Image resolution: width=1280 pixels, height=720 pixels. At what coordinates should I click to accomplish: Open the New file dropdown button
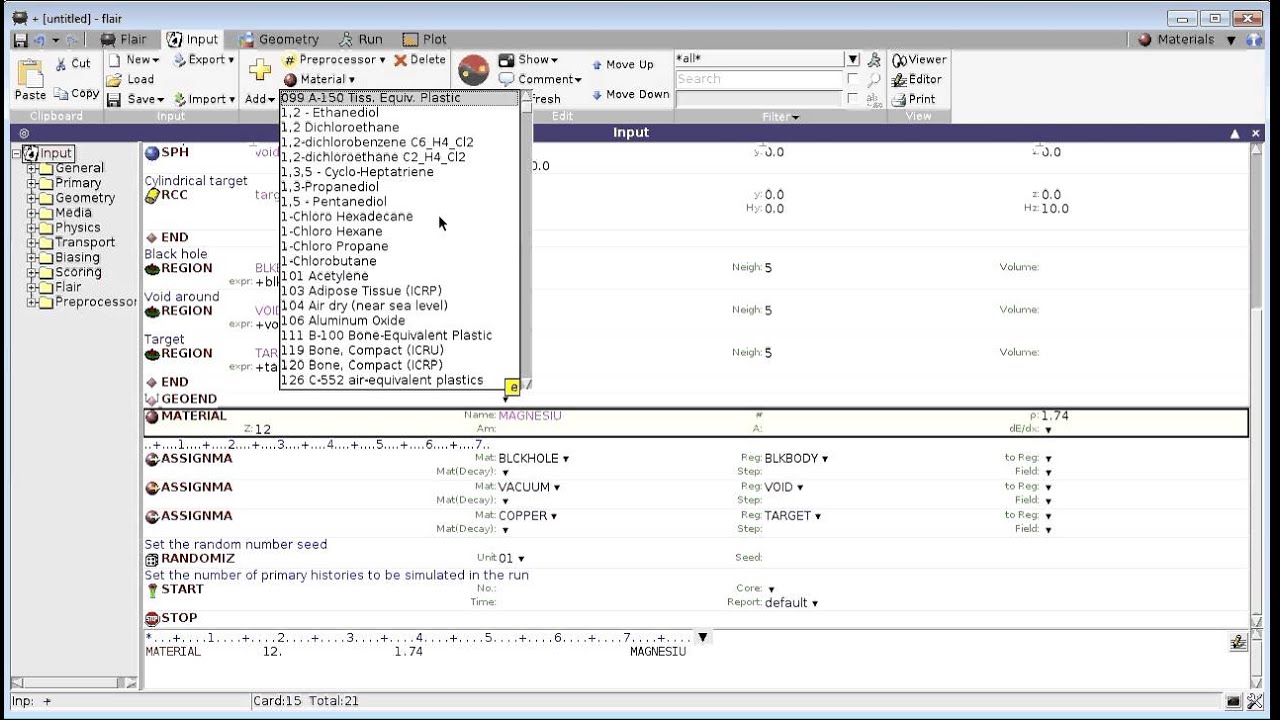[x=134, y=60]
